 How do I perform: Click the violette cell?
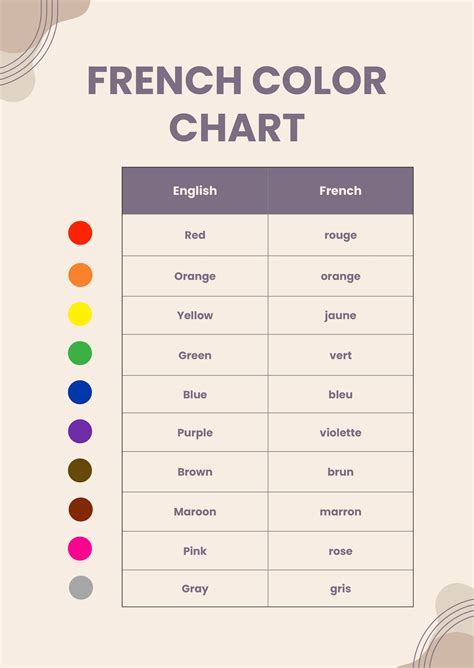point(341,432)
